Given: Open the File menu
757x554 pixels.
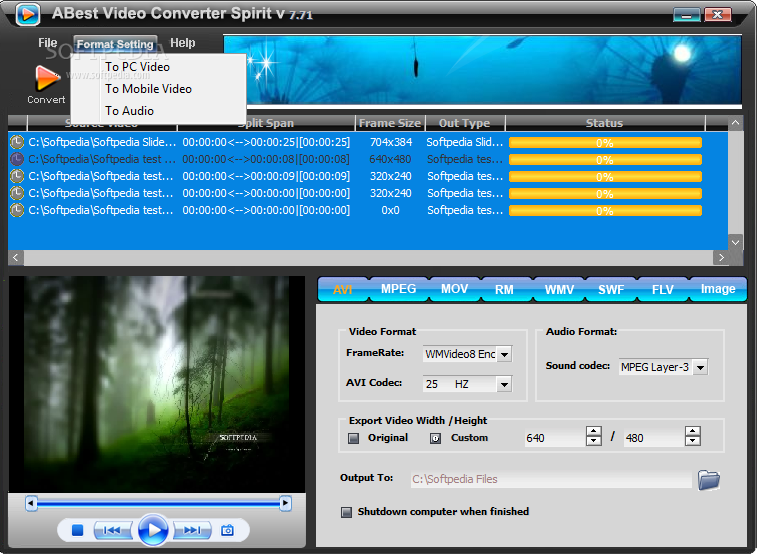Looking at the screenshot, I should [47, 43].
